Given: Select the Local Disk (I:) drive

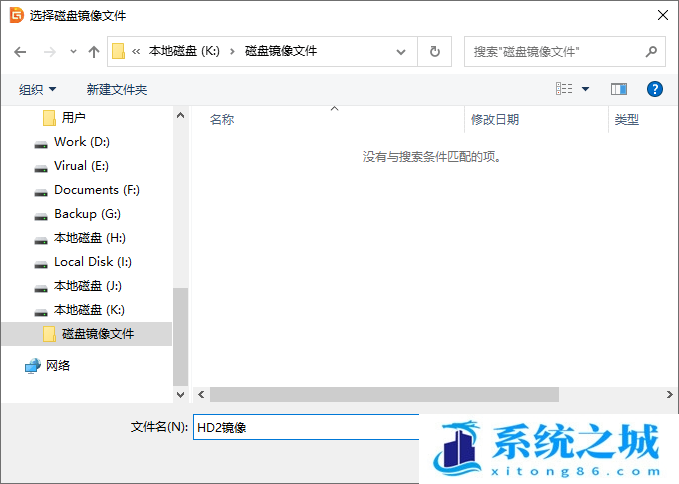Looking at the screenshot, I should pos(92,262).
